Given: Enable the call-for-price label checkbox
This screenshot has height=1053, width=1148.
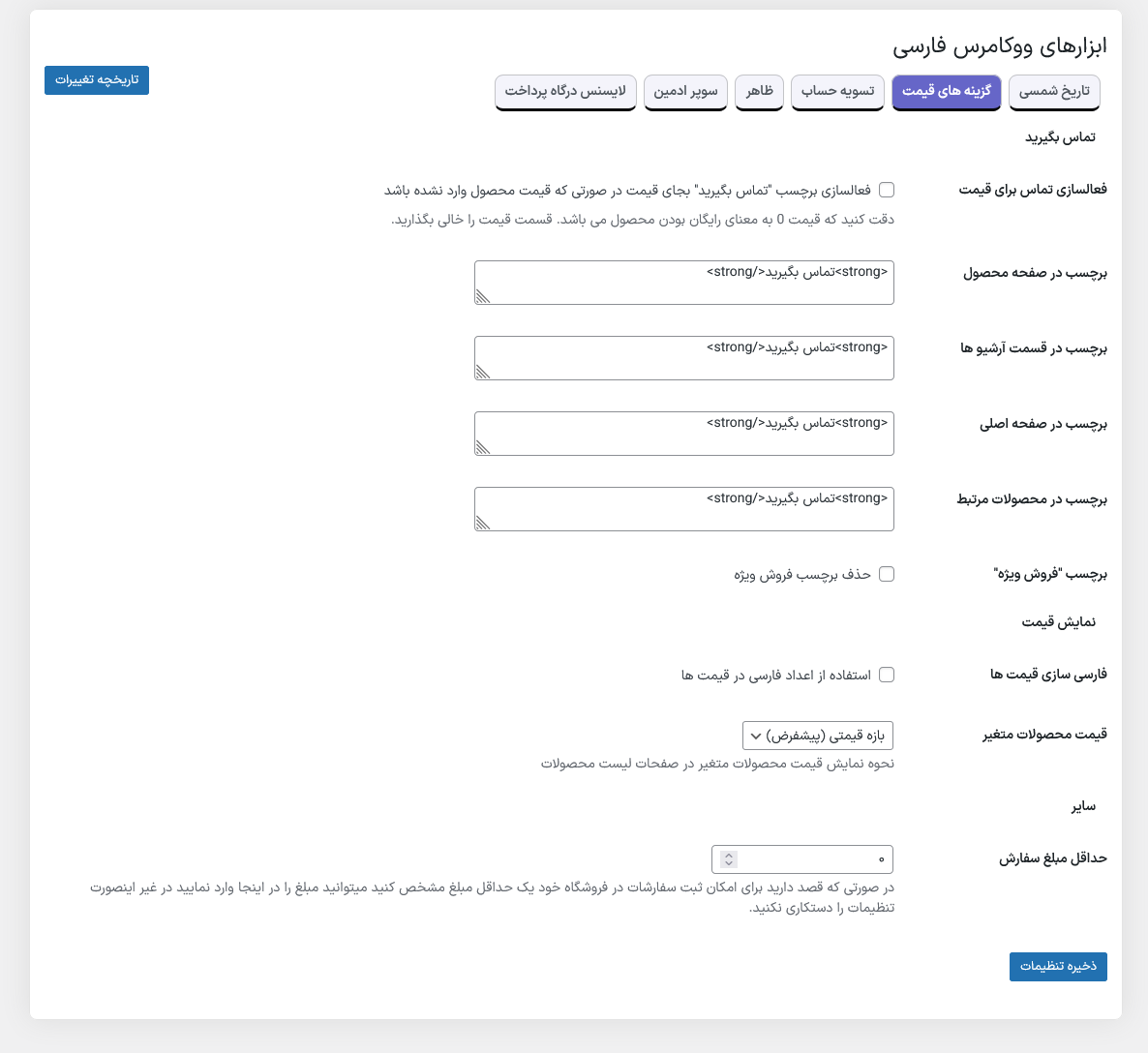Looking at the screenshot, I should (887, 190).
